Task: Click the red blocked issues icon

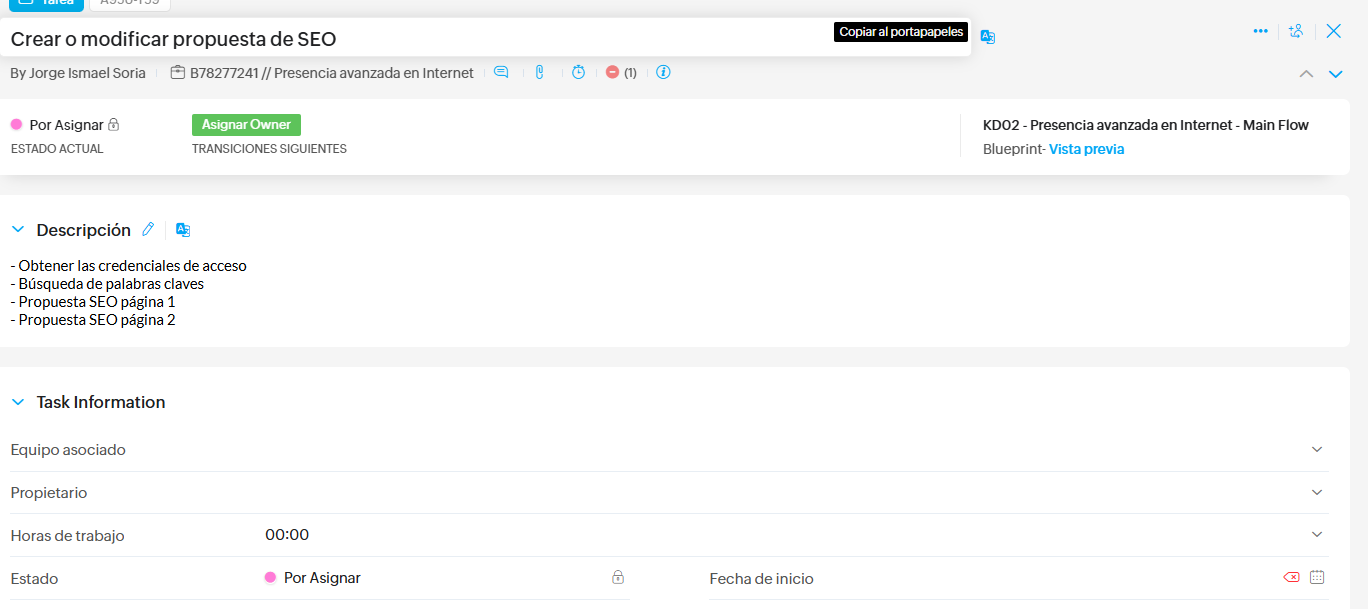Action: click(613, 72)
